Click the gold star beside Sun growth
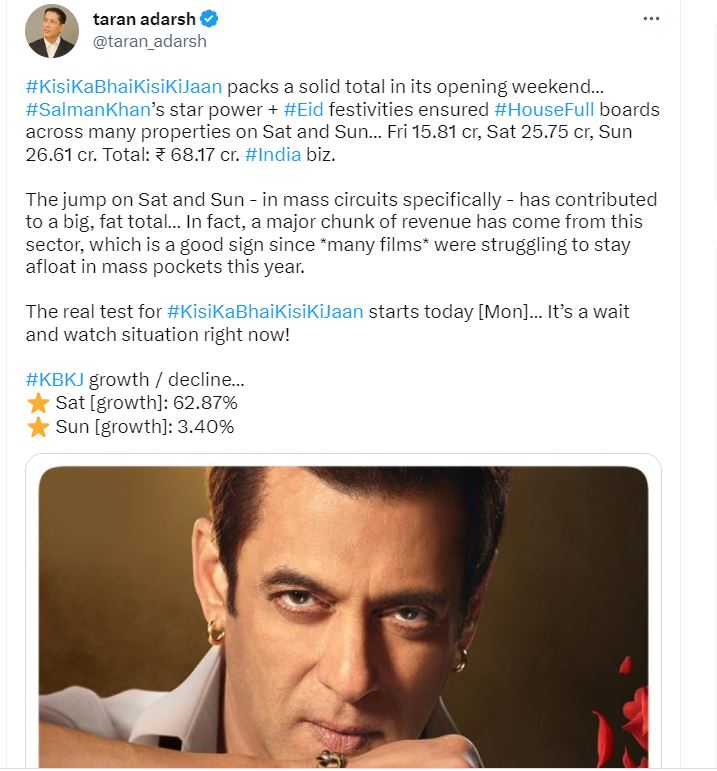The height and width of the screenshot is (771, 717). (x=38, y=428)
